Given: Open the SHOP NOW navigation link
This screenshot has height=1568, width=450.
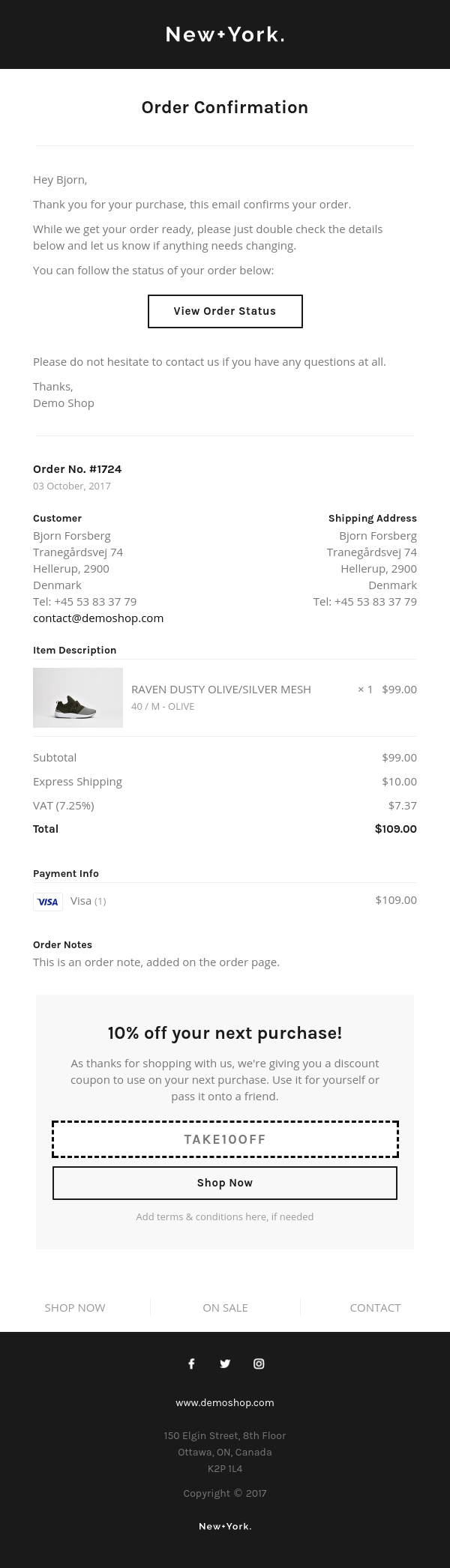Looking at the screenshot, I should point(75,1307).
